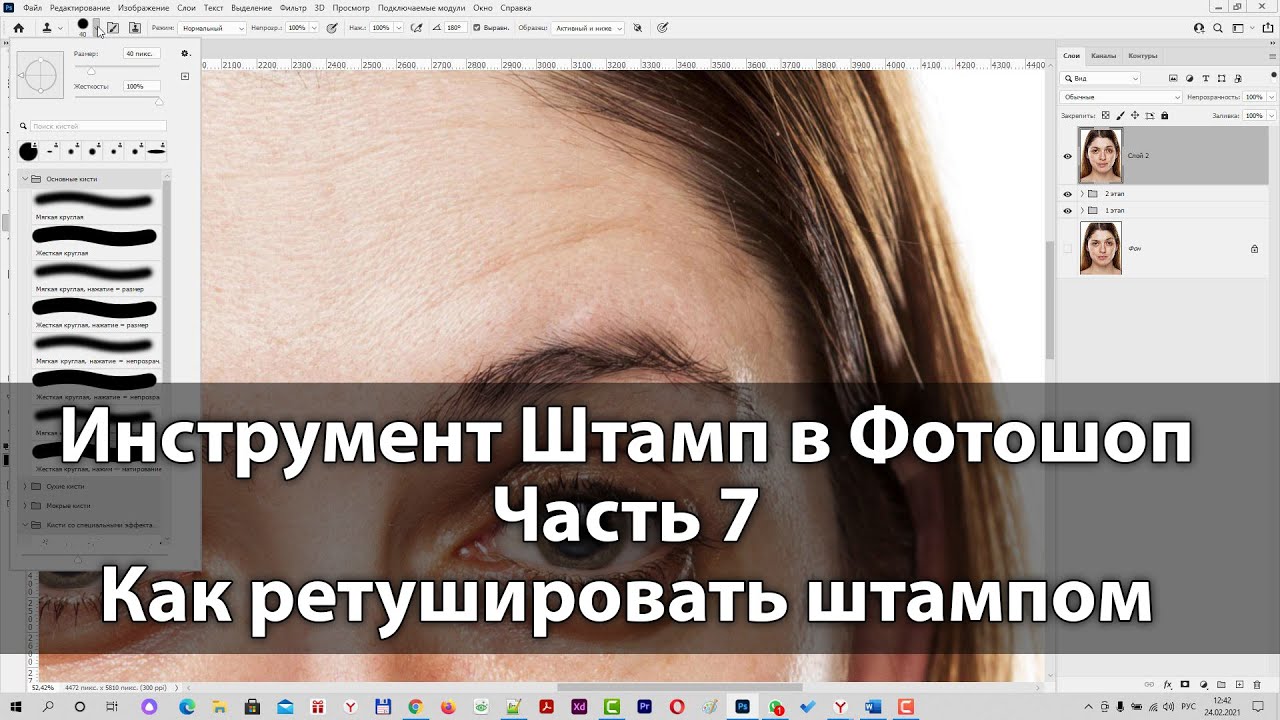Open the 'Изображение' menu
The image size is (1280, 720).
(144, 8)
